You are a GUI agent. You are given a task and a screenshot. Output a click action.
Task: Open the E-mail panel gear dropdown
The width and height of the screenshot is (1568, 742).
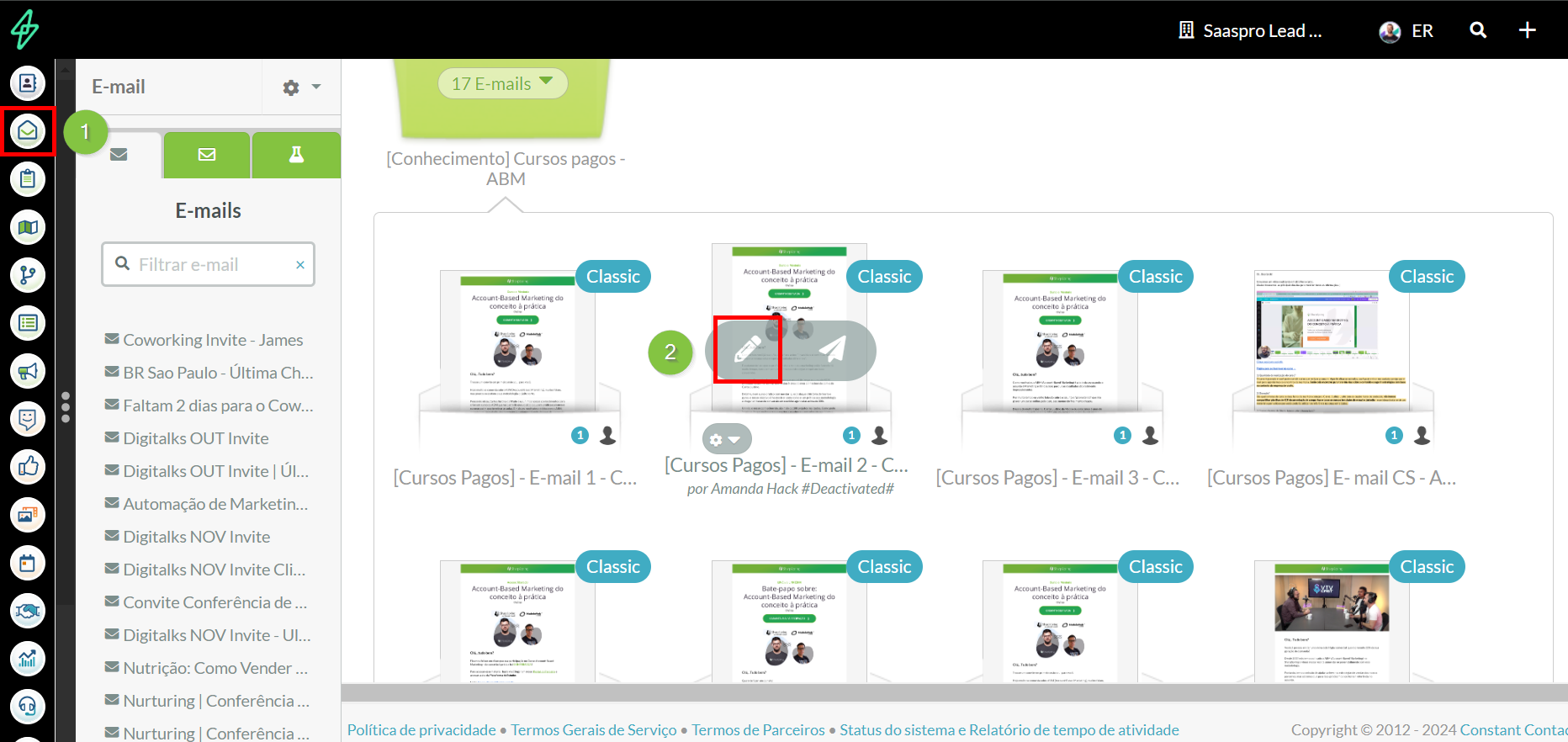pos(301,87)
